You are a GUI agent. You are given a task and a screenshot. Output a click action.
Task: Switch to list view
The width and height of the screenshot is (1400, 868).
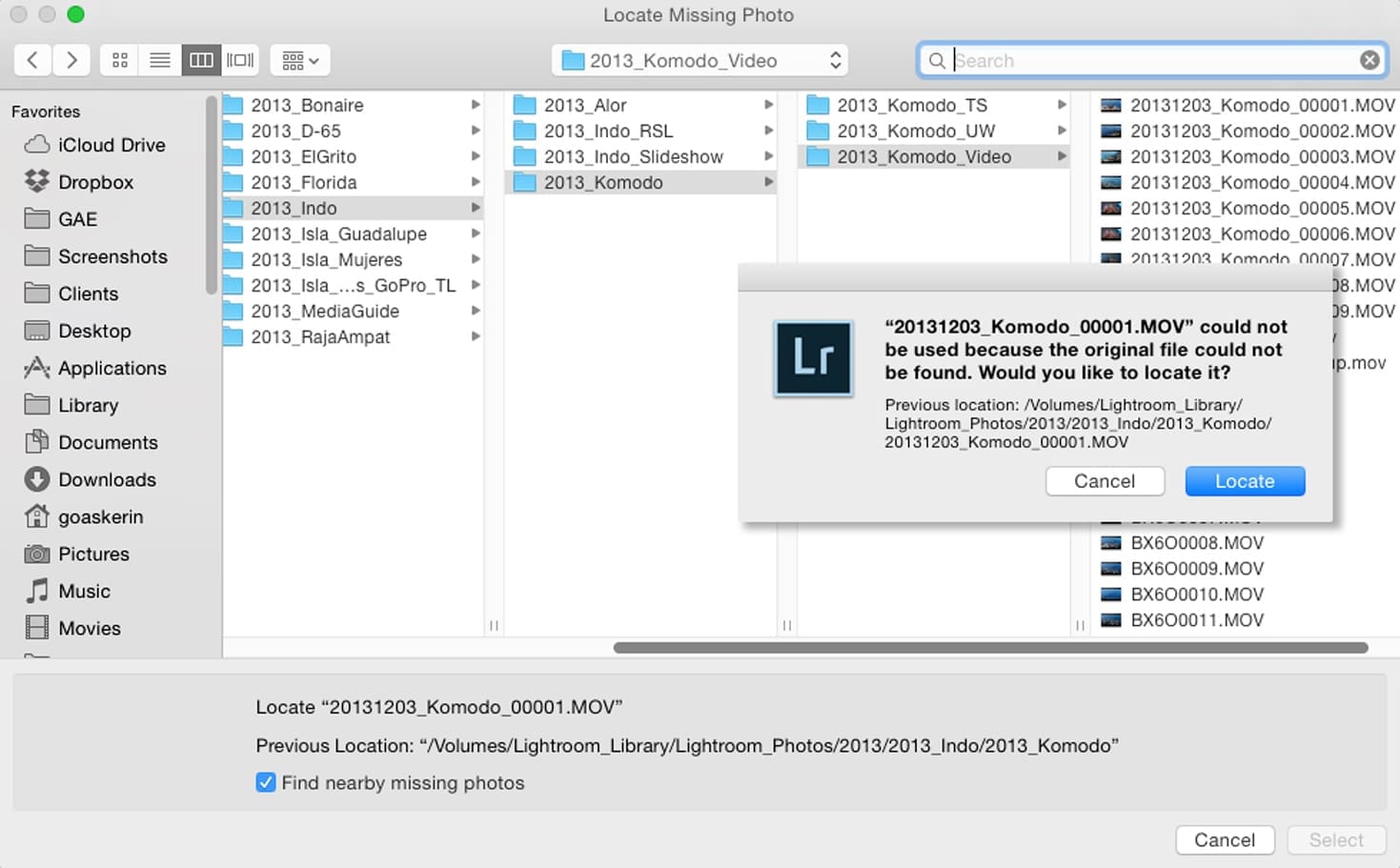pyautogui.click(x=160, y=60)
